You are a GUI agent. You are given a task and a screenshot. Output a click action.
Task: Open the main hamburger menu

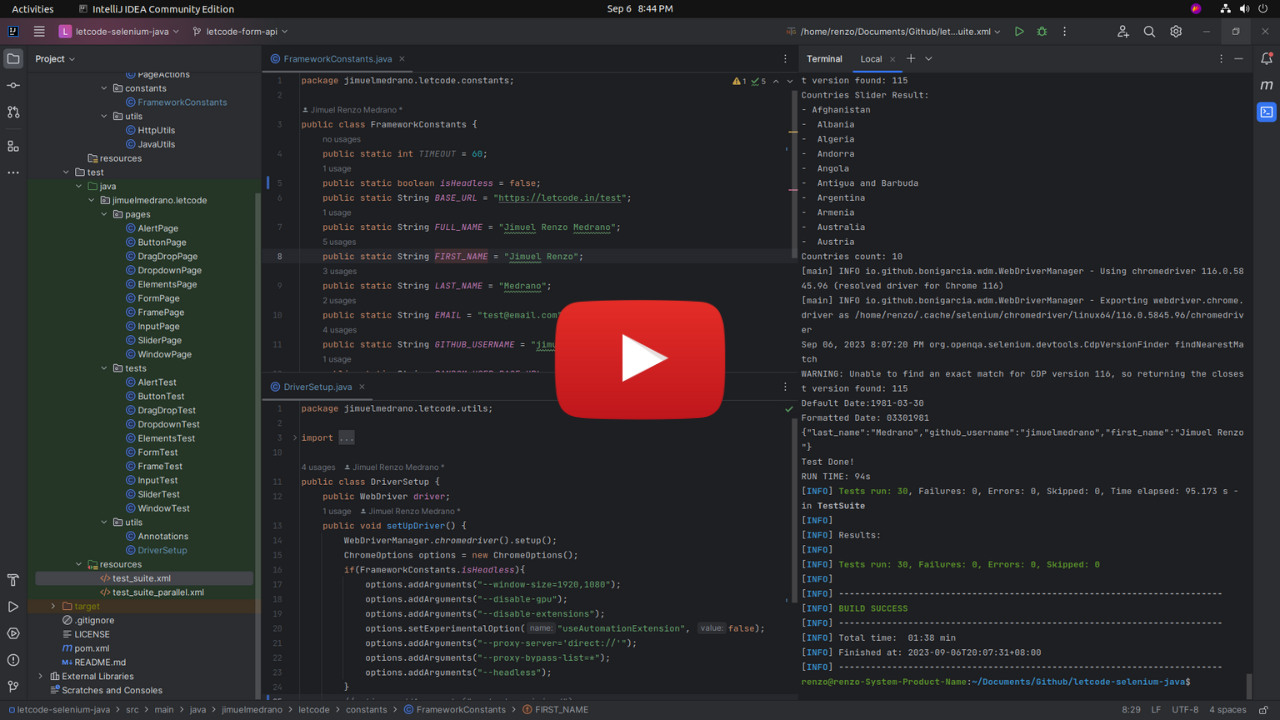coord(39,32)
